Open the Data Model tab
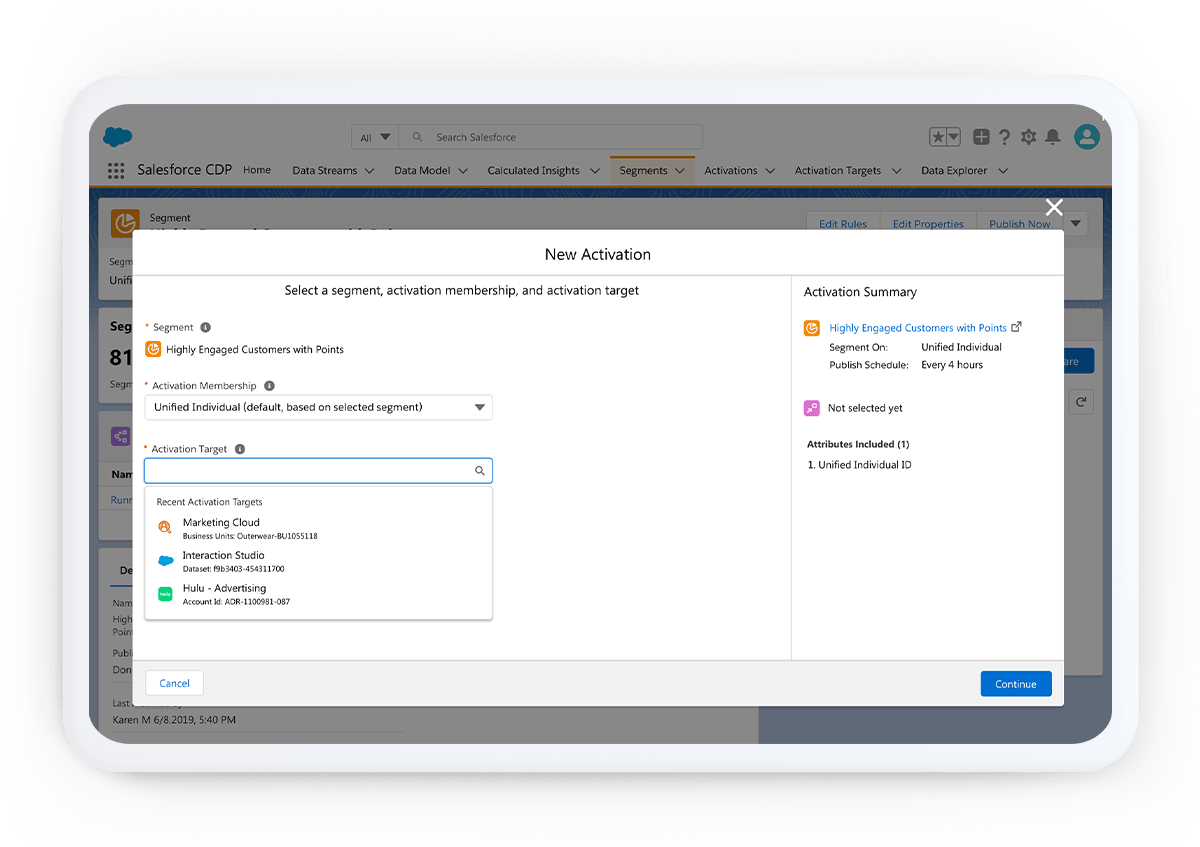Image resolution: width=1200 pixels, height=847 pixels. 422,171
